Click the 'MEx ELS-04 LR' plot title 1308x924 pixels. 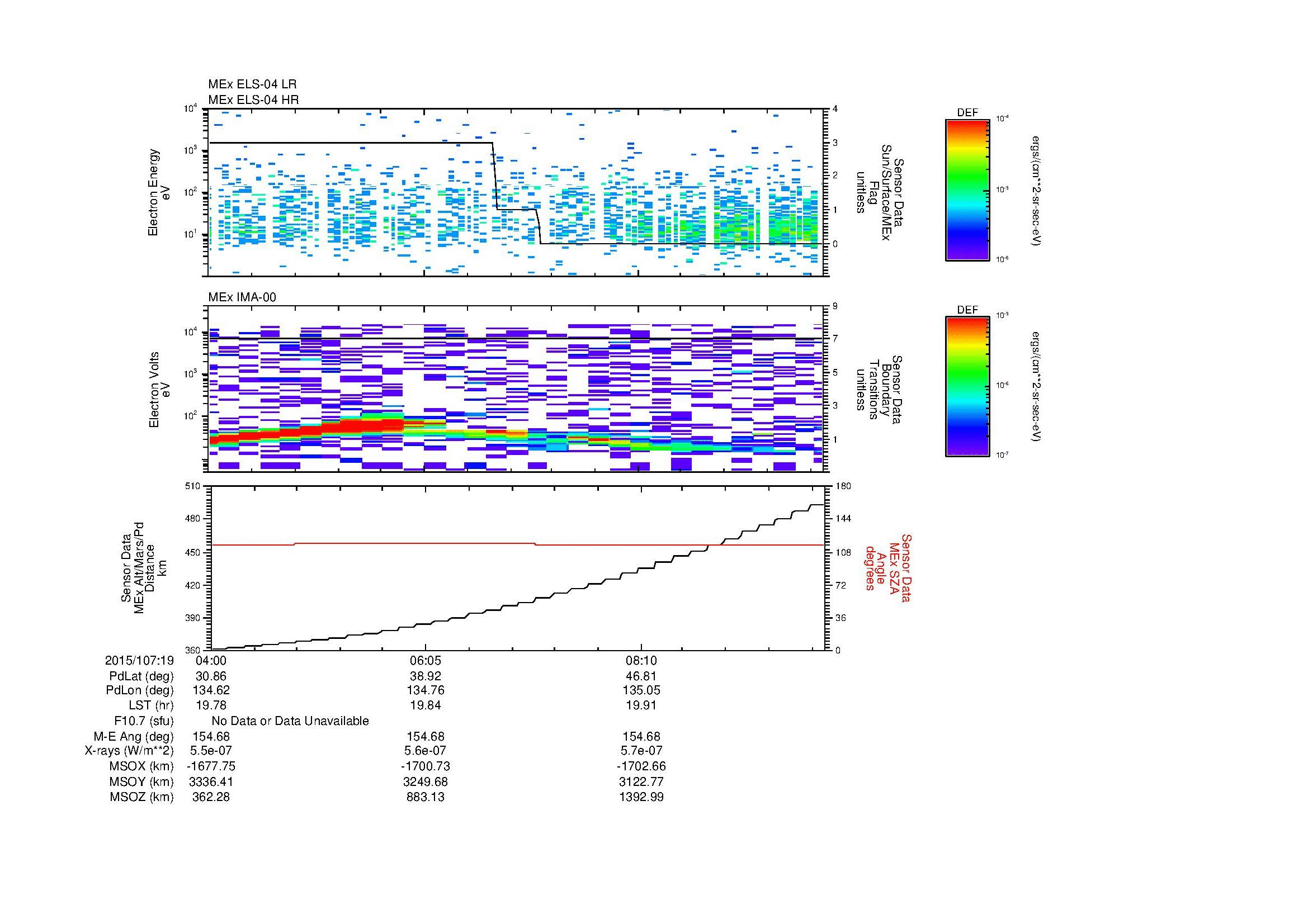pos(252,84)
